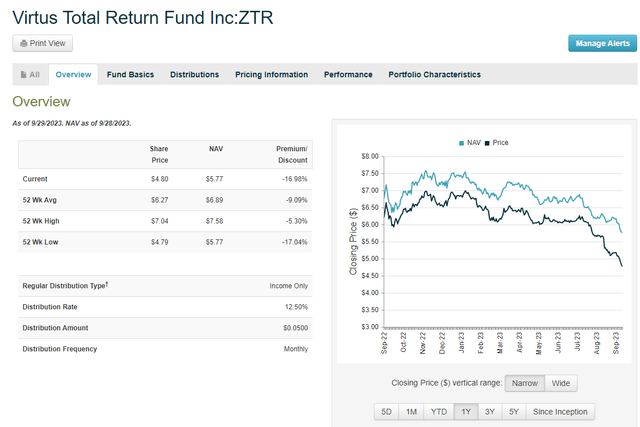The width and height of the screenshot is (640, 427).
Task: Go to the Pricing Information tab
Action: [271, 75]
